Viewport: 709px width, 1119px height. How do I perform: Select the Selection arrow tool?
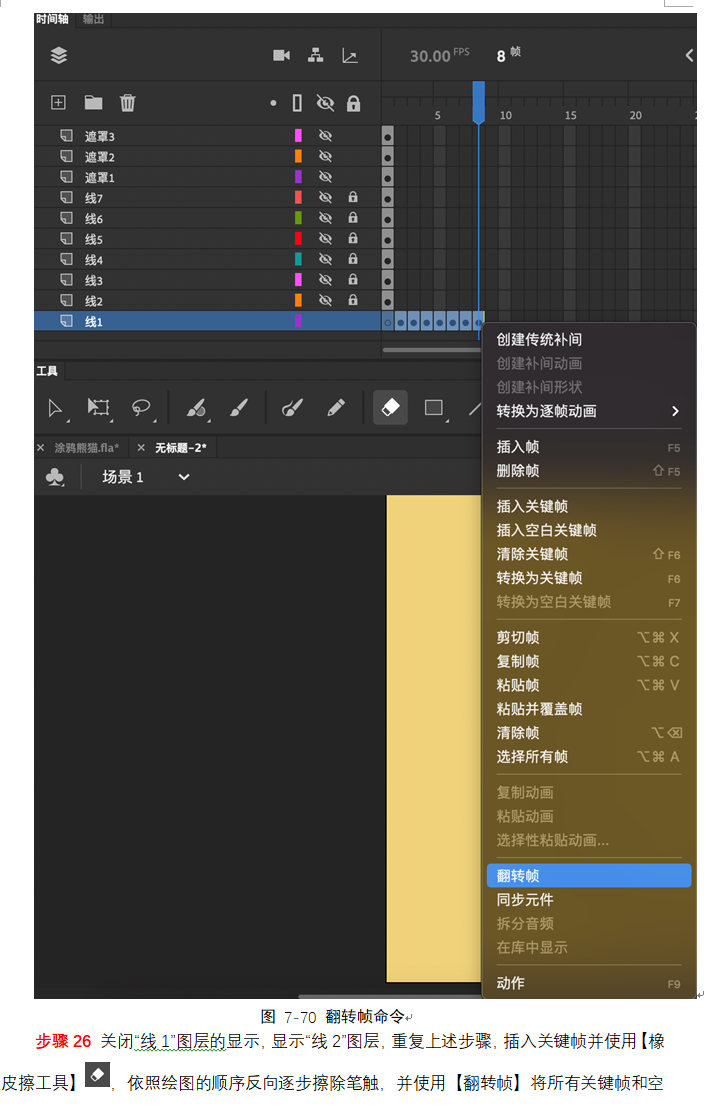55,408
